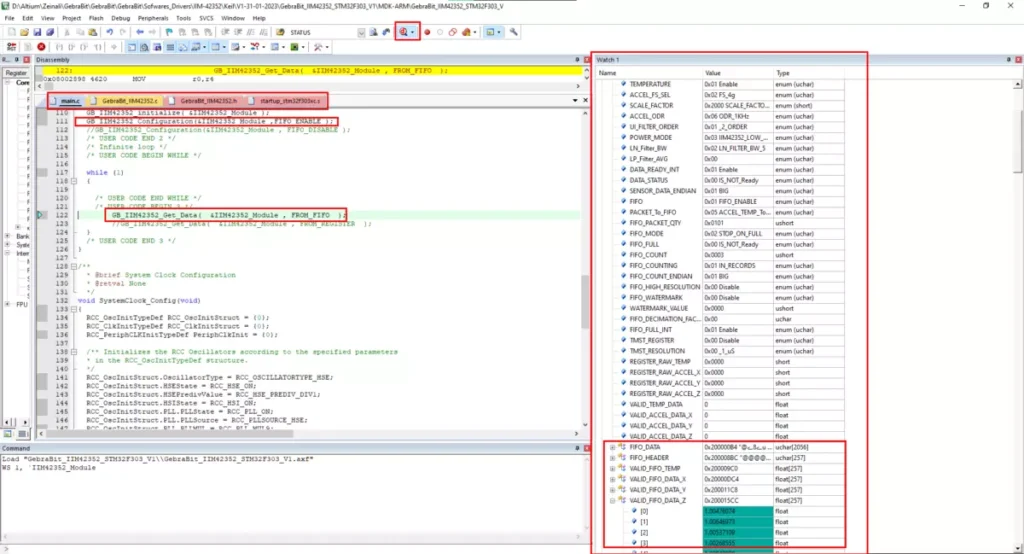Toggle the Disassembly Window toolbar button
Screen dimensions: 1024x554
click(144, 47)
